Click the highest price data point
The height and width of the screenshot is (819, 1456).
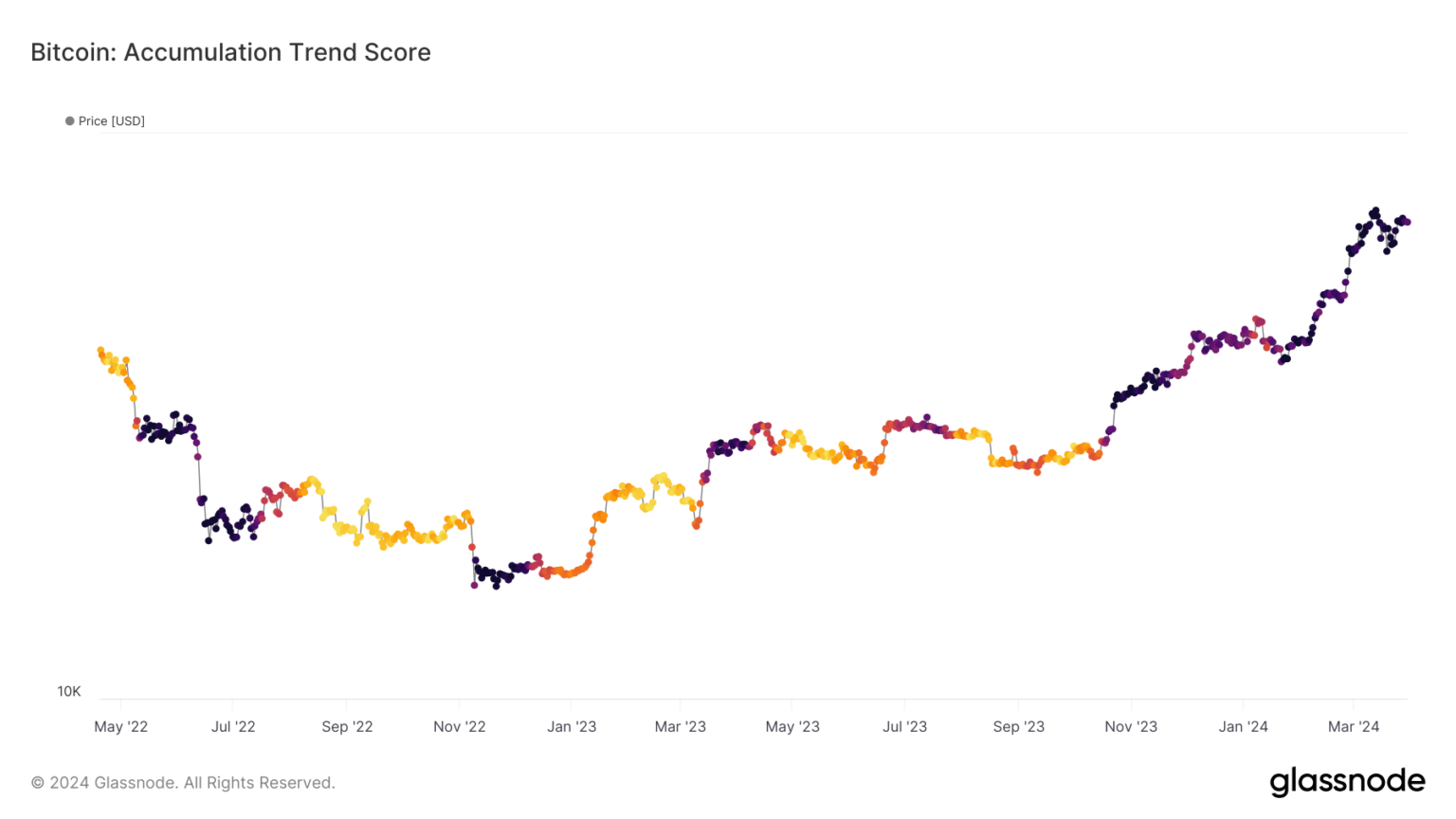point(1375,210)
